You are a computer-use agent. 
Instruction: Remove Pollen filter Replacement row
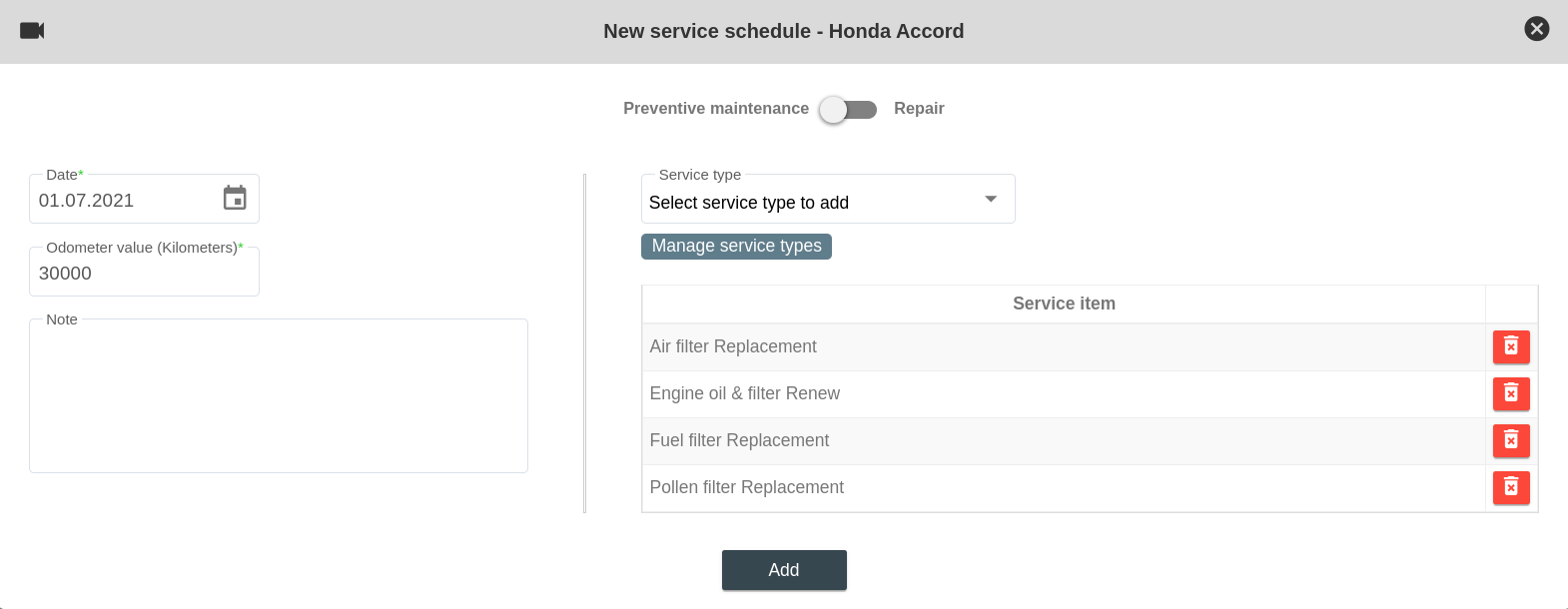click(x=1510, y=487)
